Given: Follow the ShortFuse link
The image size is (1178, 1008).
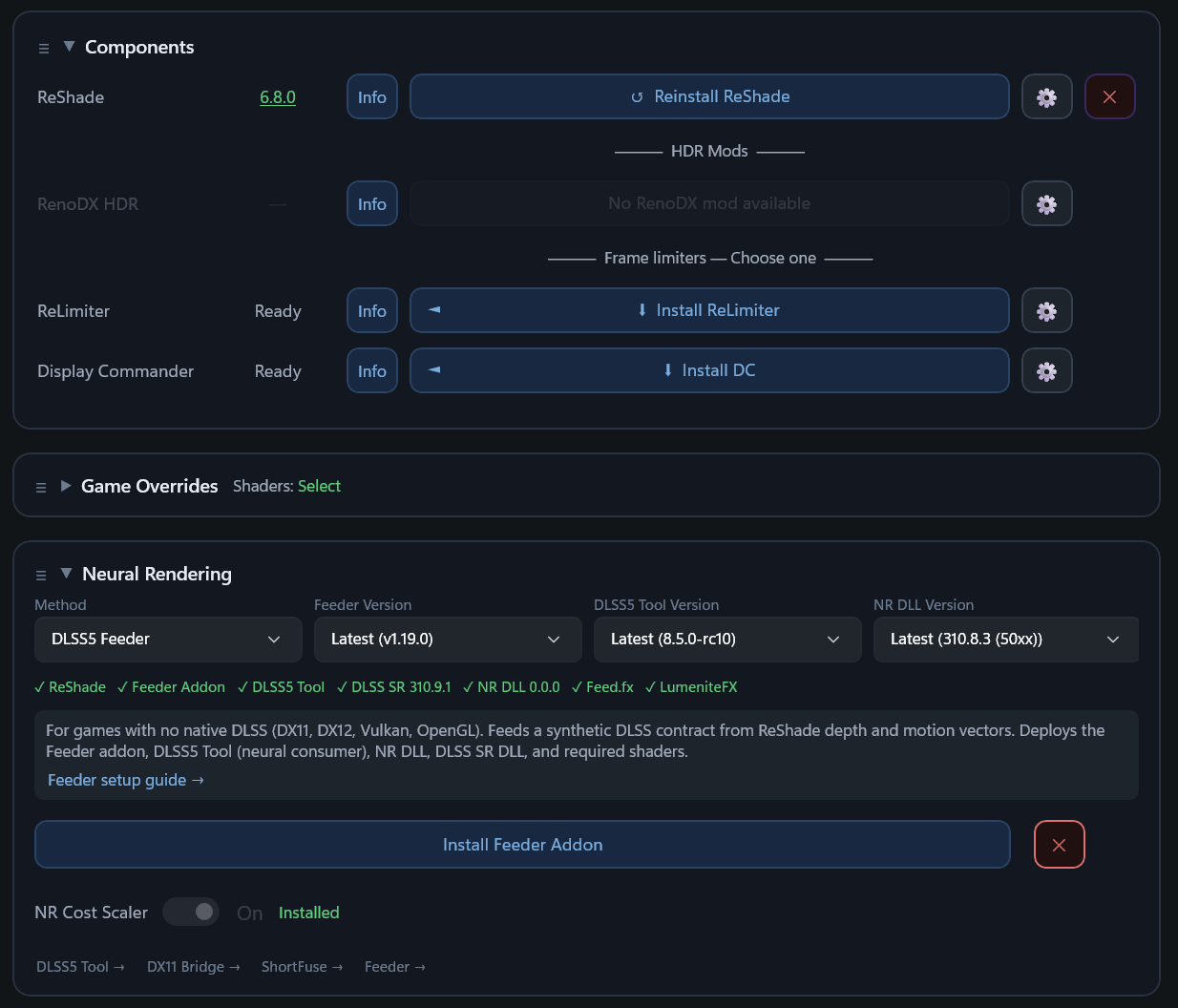Looking at the screenshot, I should pyautogui.click(x=302, y=967).
